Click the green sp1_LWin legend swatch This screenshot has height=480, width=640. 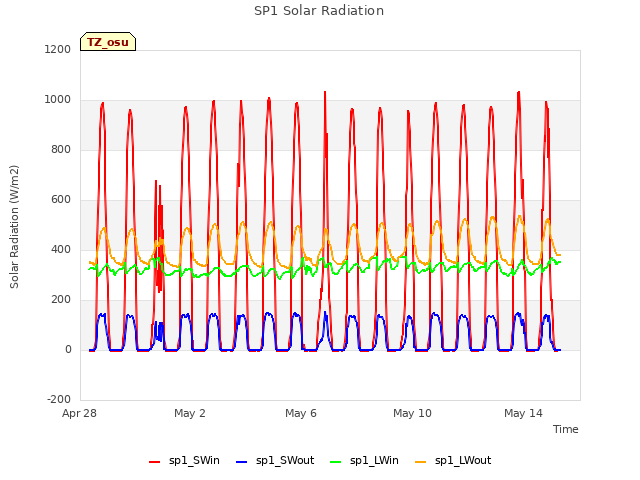(x=336, y=462)
